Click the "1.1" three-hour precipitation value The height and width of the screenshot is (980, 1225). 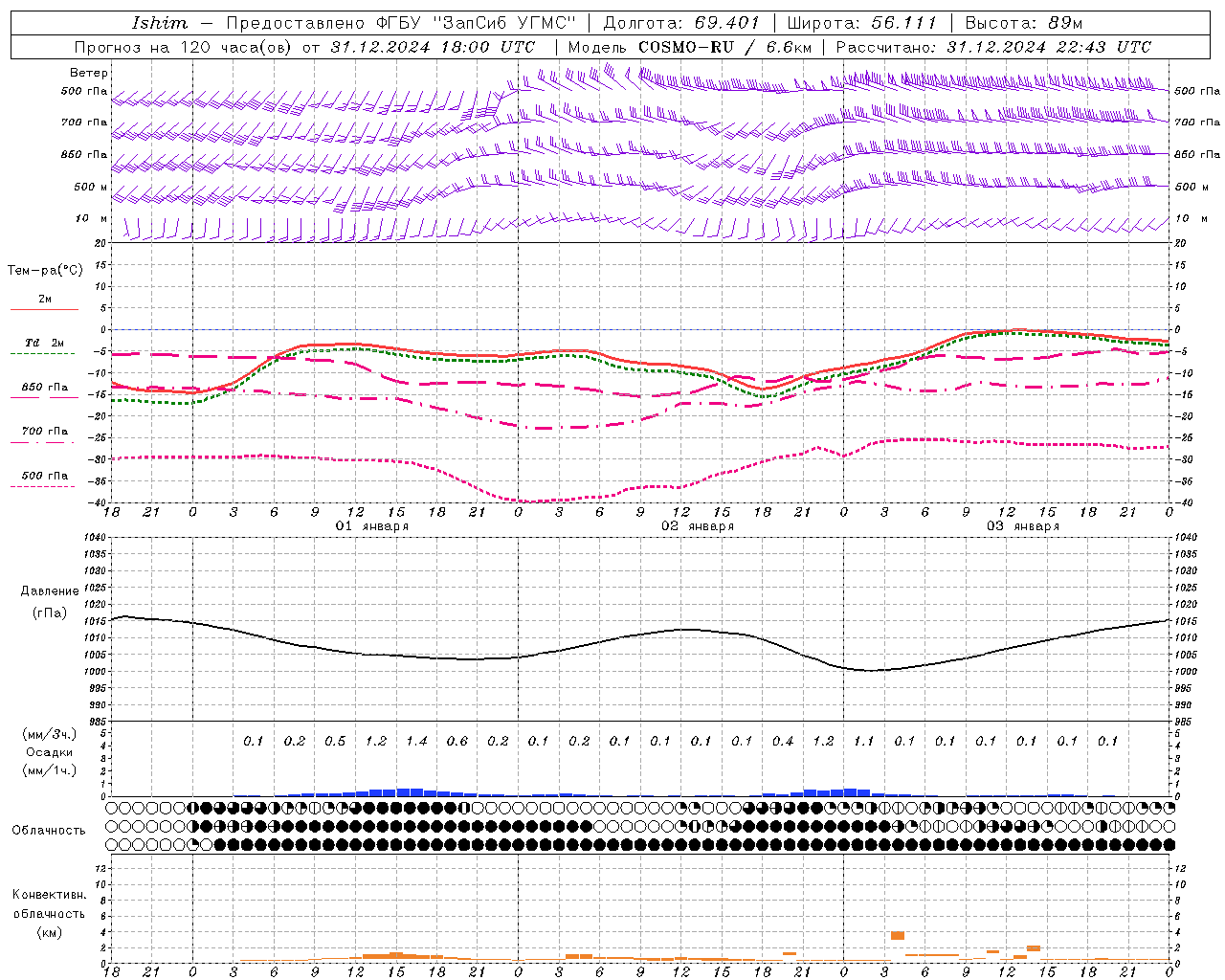click(863, 742)
